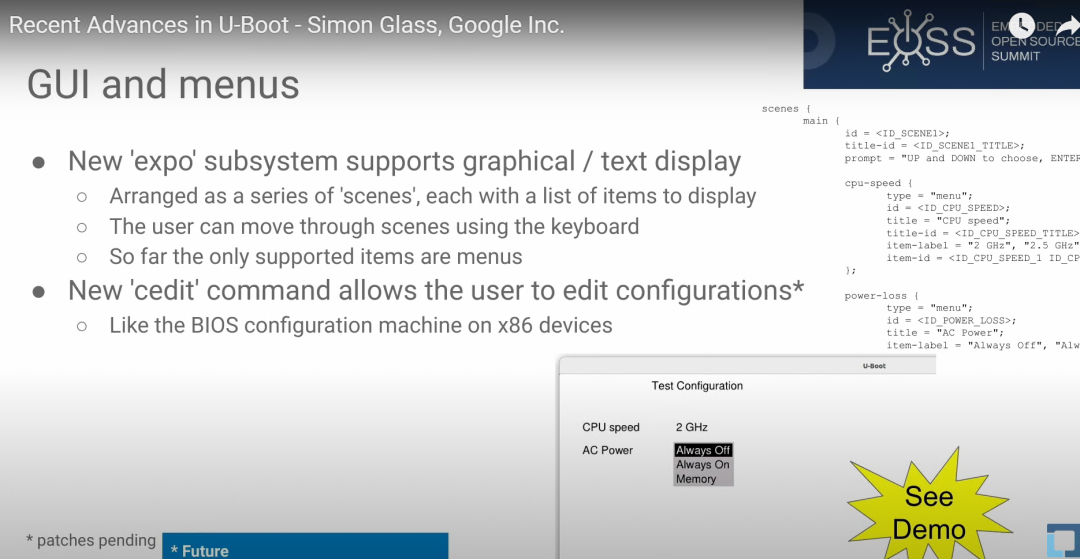The height and width of the screenshot is (559, 1080).
Task: Click 'So far the only supported items are menus'
Action: 315,257
